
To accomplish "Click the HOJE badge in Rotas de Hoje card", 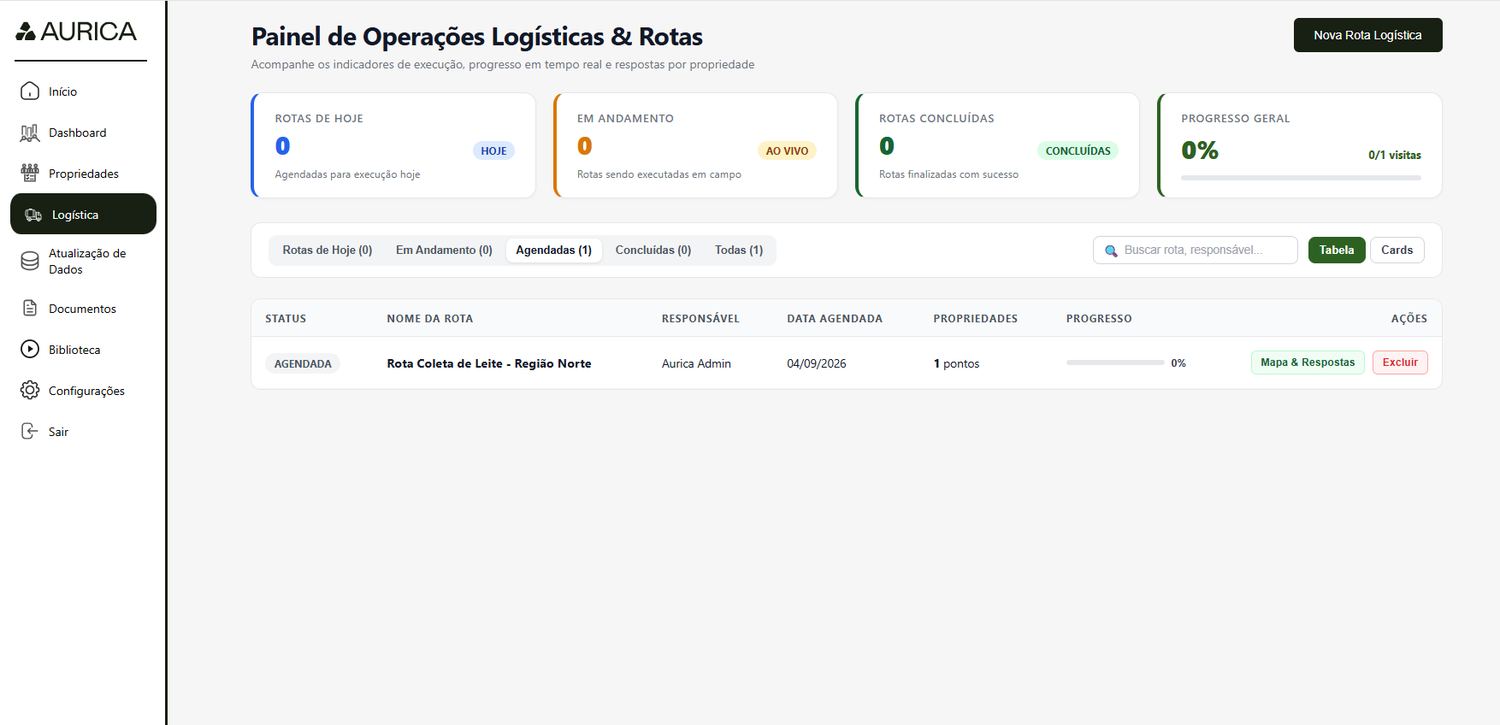I will point(494,151).
